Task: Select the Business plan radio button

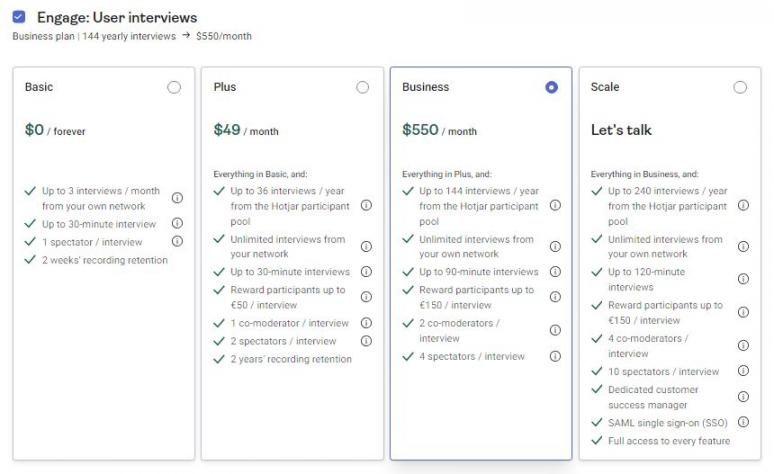Action: tap(552, 88)
